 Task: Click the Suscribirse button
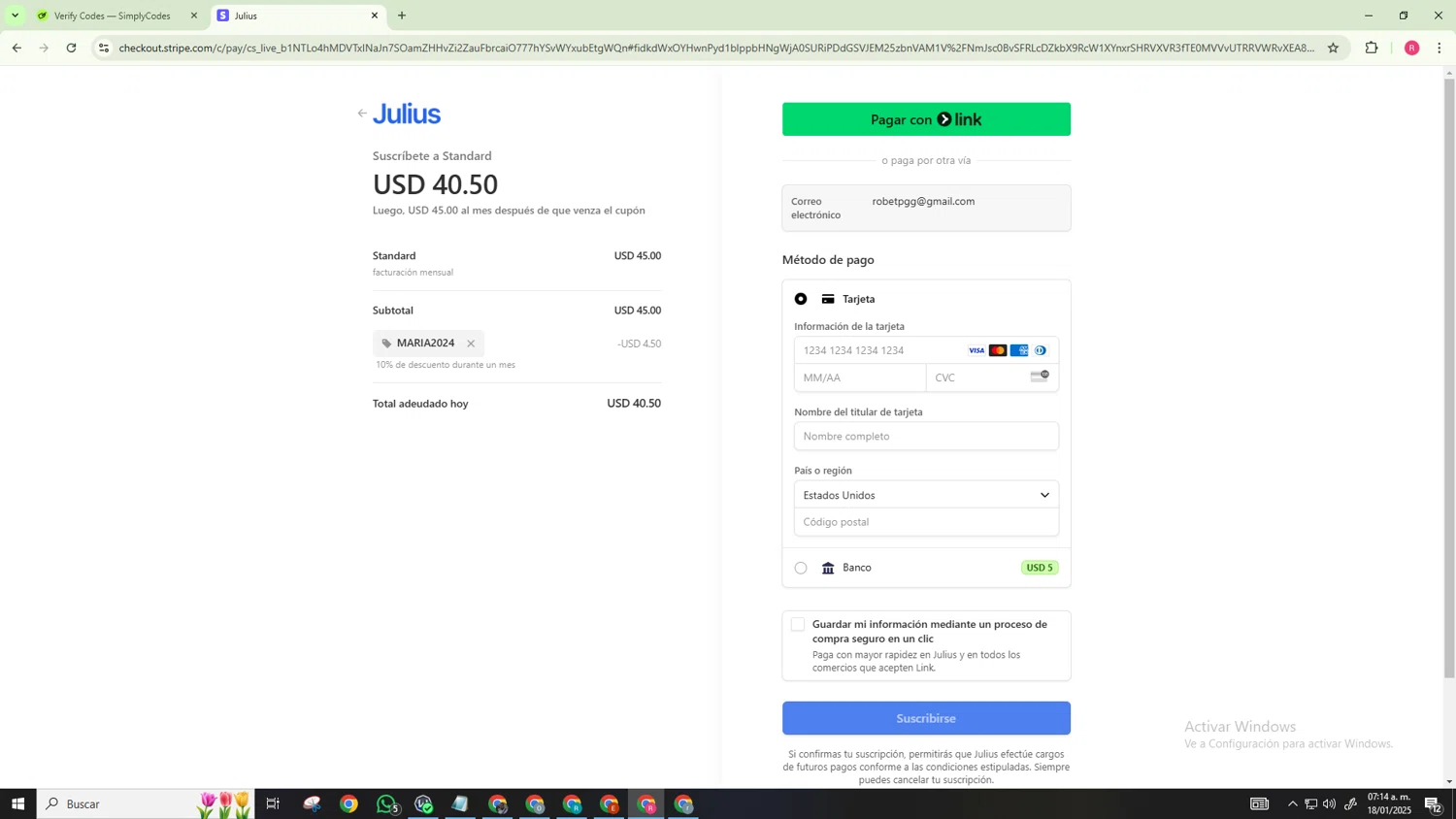[926, 718]
